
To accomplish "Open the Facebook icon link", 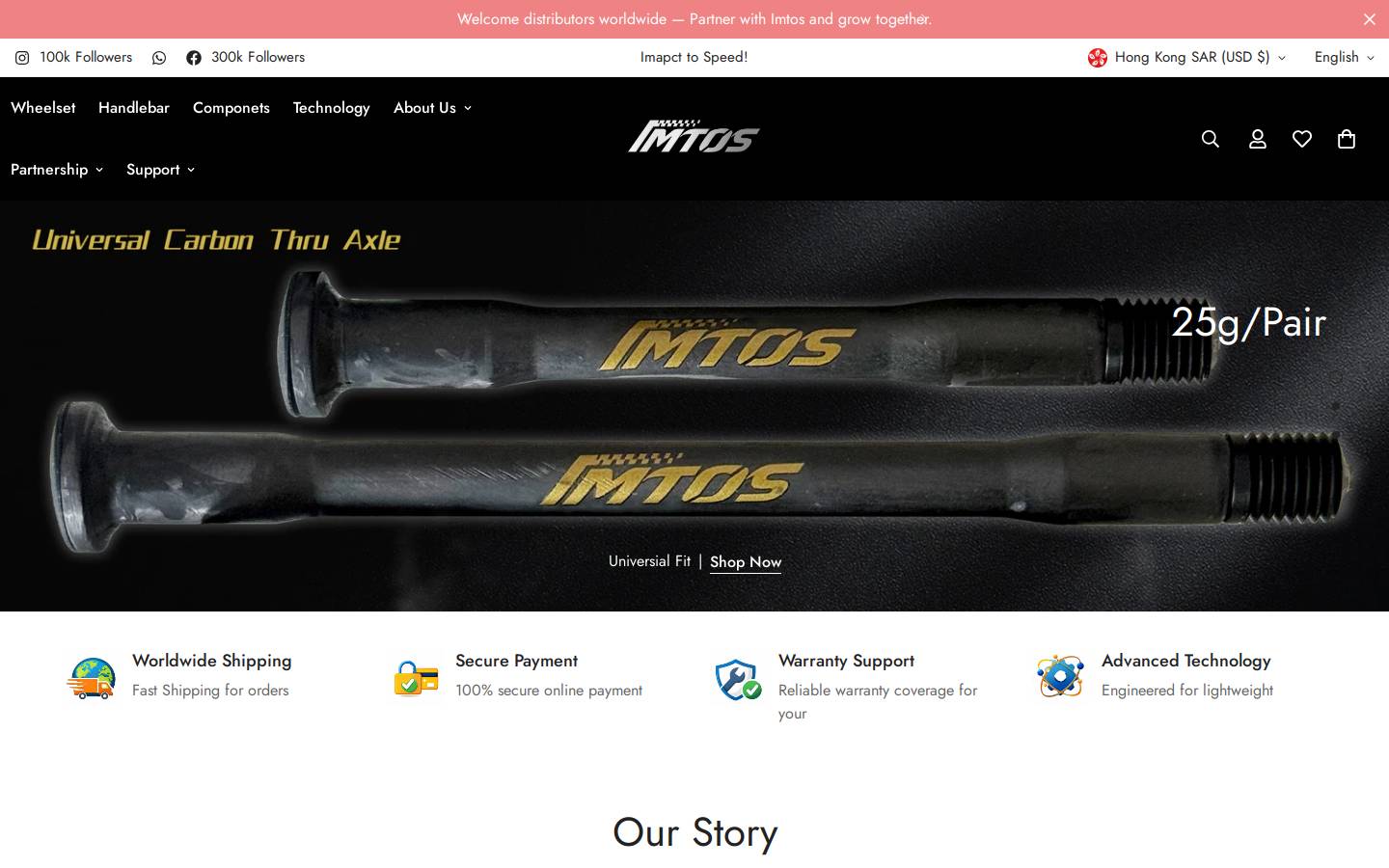I will pos(194,58).
